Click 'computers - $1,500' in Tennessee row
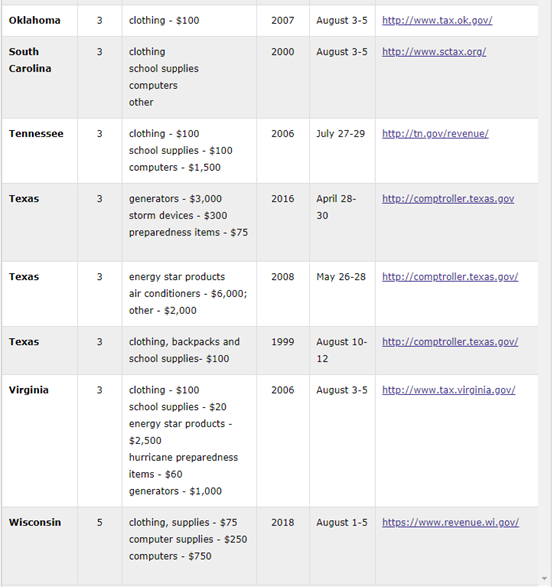Screen dimensions: 554x587 click(x=175, y=168)
